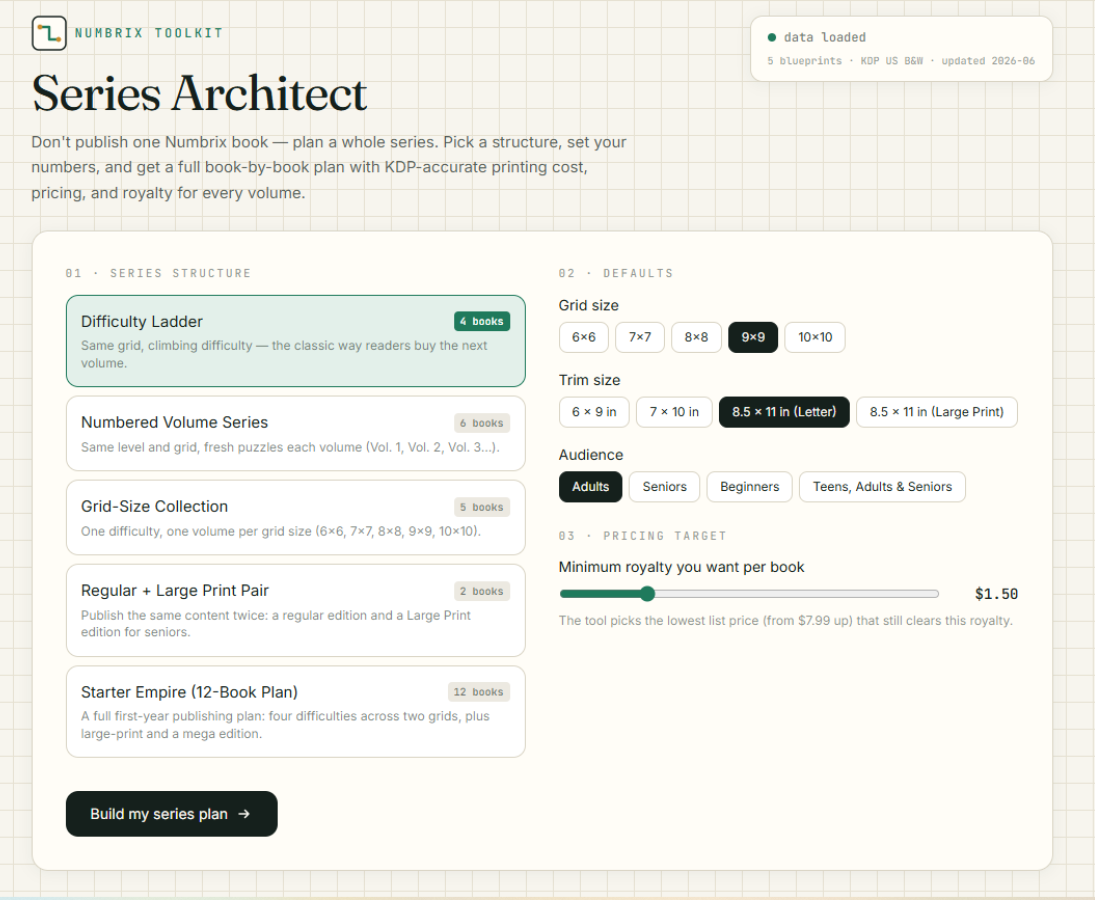This screenshot has width=1095, height=900.
Task: Click the $1.50 royalty value
Action: (x=997, y=594)
